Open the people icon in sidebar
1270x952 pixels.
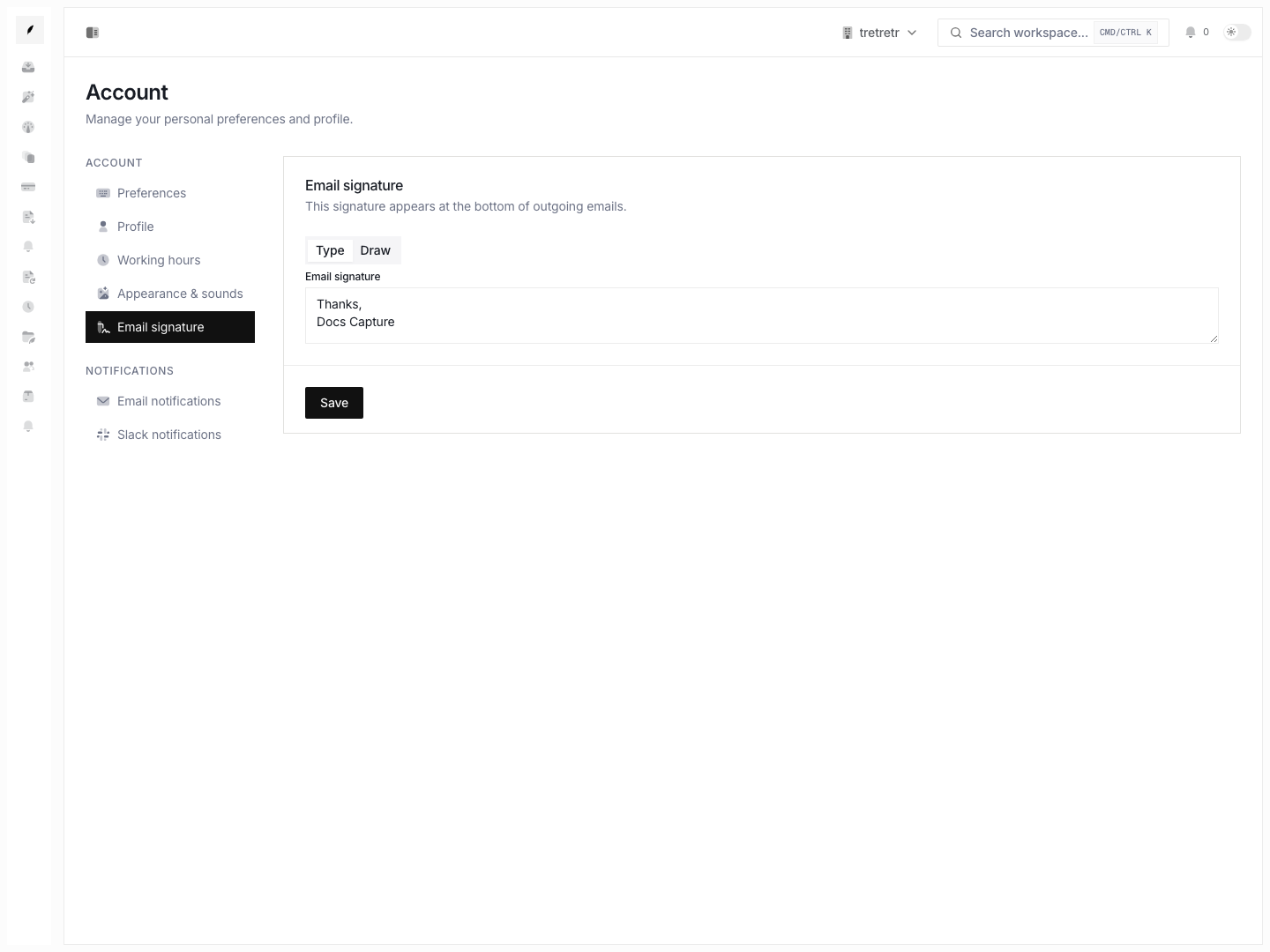pos(28,367)
